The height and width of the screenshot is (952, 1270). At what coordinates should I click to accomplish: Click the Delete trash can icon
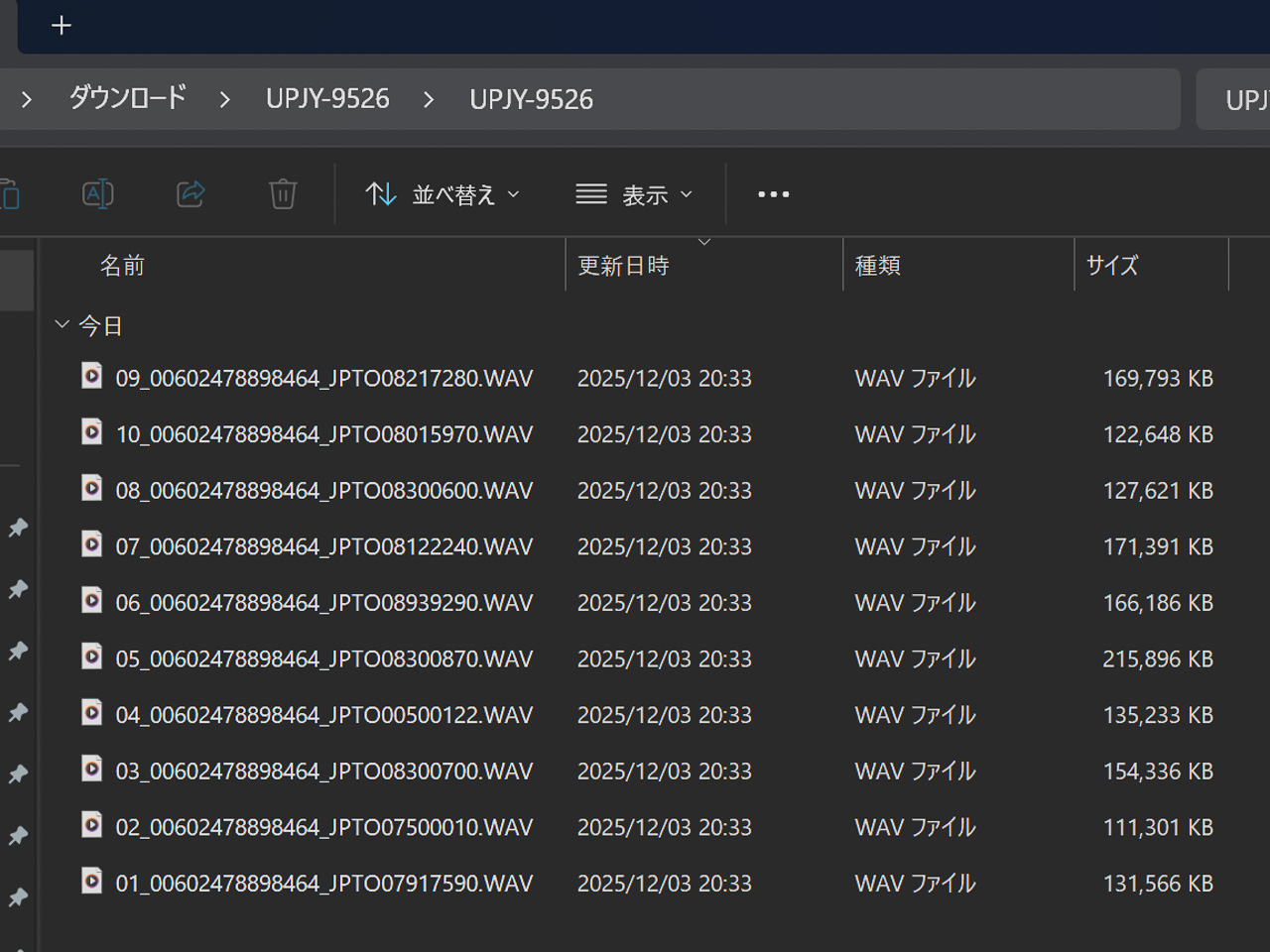coord(283,193)
